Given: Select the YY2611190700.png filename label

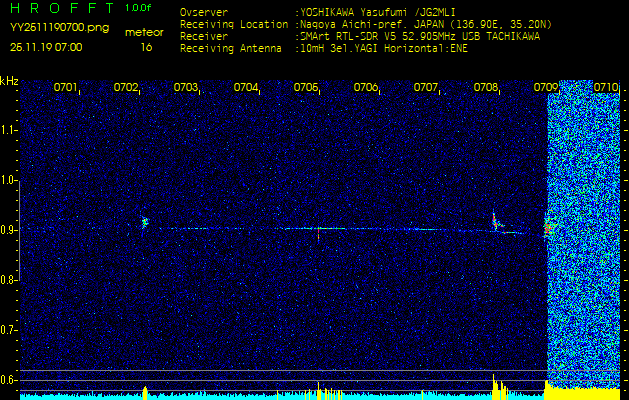Looking at the screenshot, I should point(59,27).
